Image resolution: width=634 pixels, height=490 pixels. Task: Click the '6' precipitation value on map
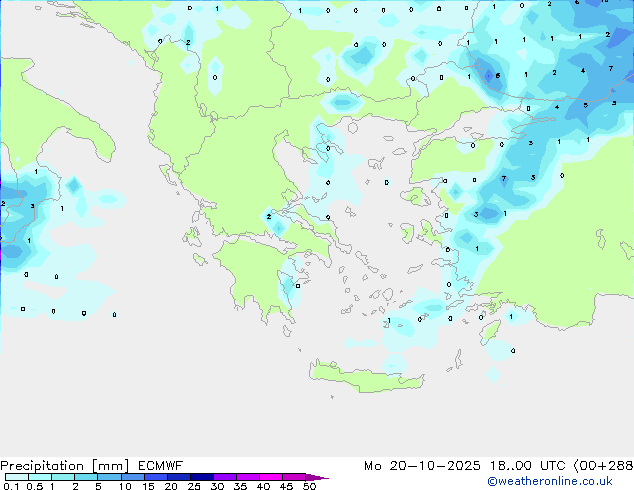click(x=498, y=76)
